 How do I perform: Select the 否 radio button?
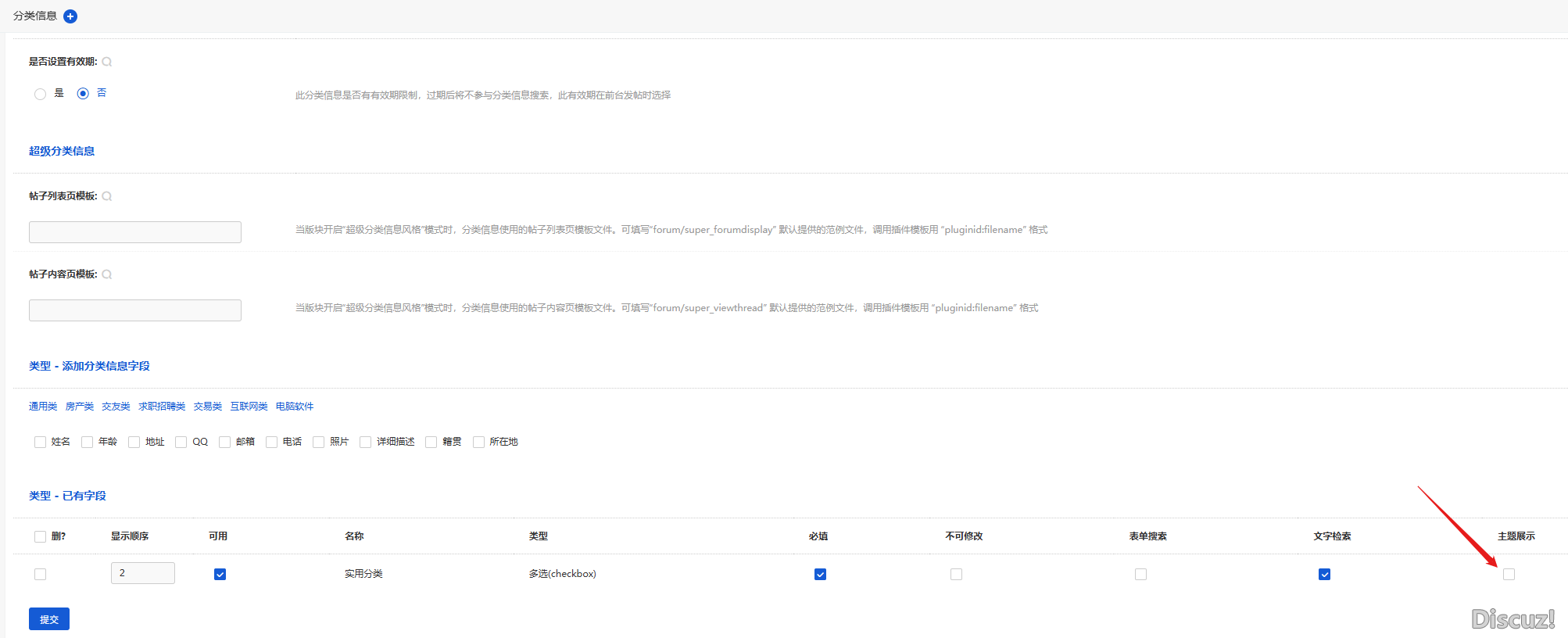(x=83, y=94)
